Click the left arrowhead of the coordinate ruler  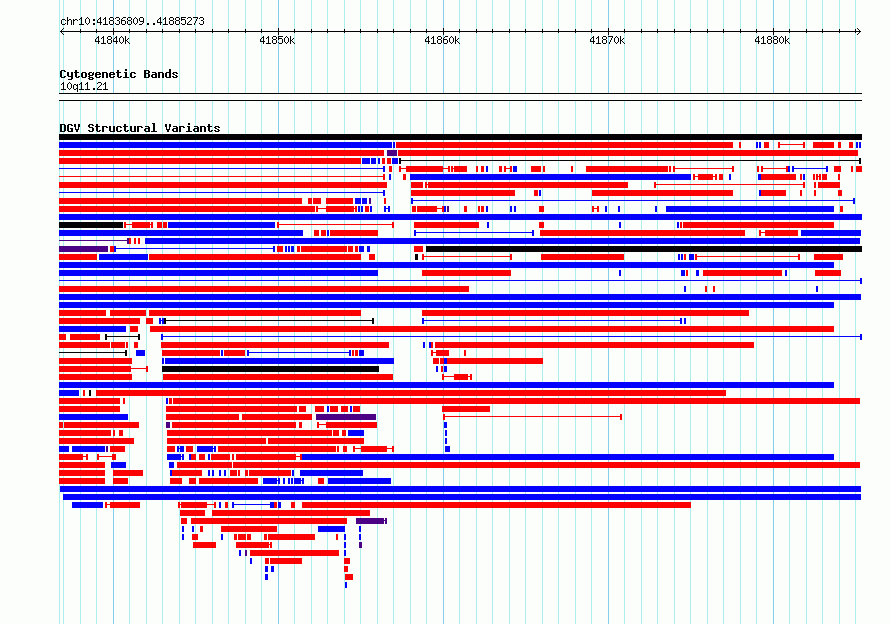point(62,31)
